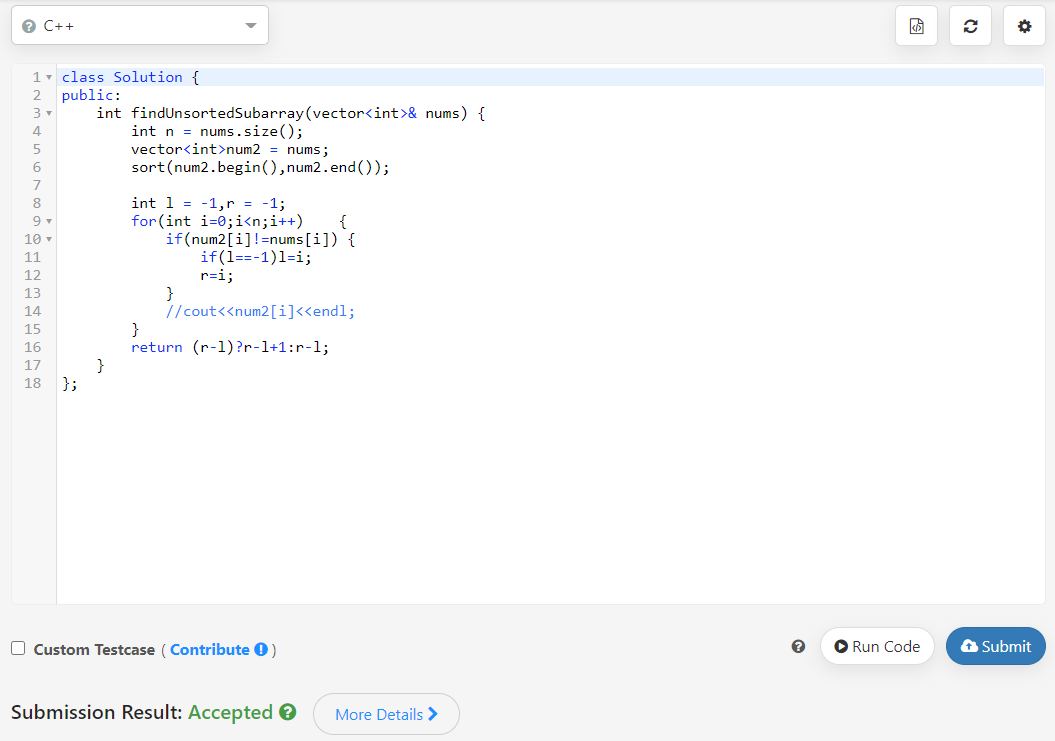Screen dimensions: 1055x741
Task: Open editor settings gear icon
Action: click(1024, 26)
